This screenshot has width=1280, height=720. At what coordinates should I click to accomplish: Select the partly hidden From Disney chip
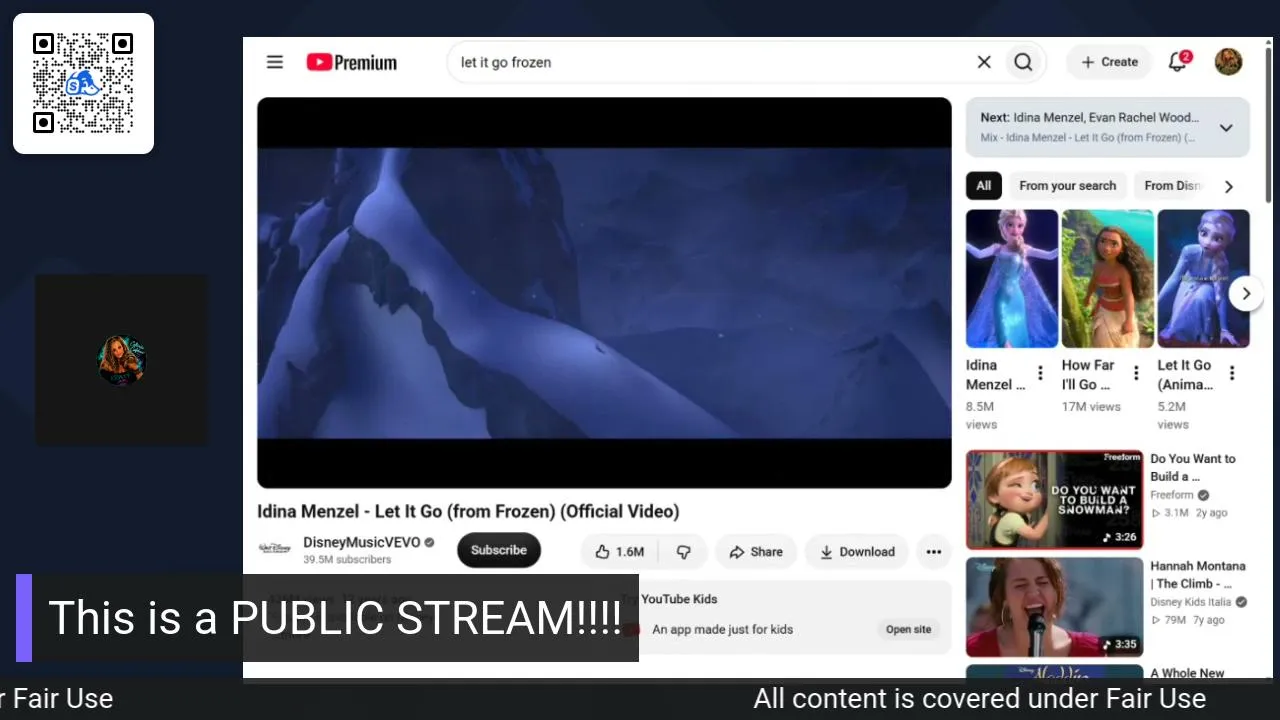pos(1172,186)
